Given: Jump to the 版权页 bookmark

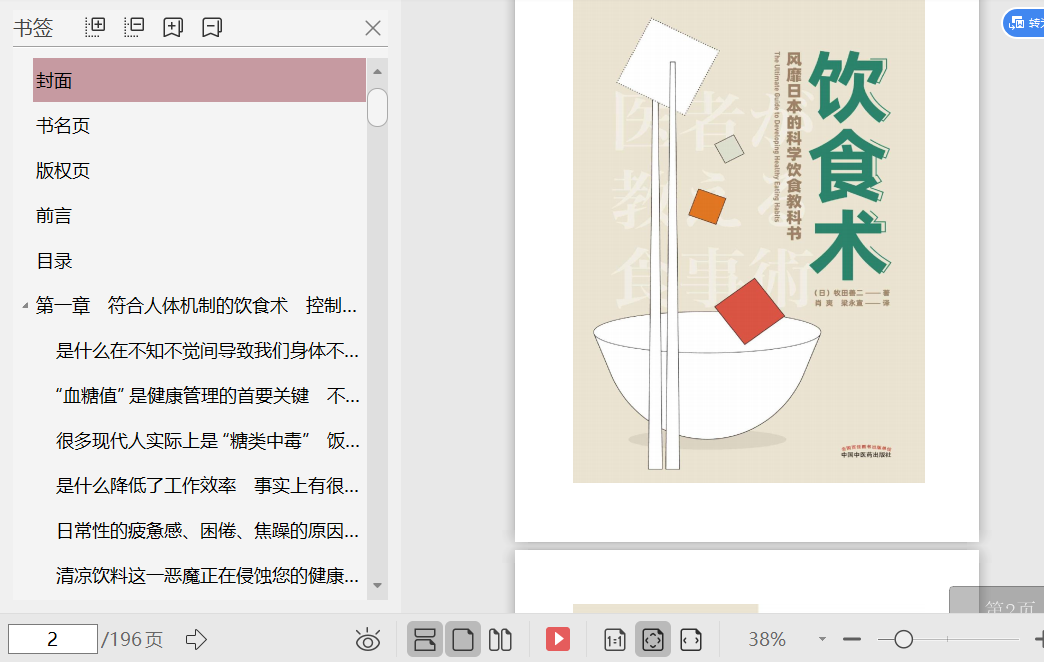Looking at the screenshot, I should [x=63, y=171].
